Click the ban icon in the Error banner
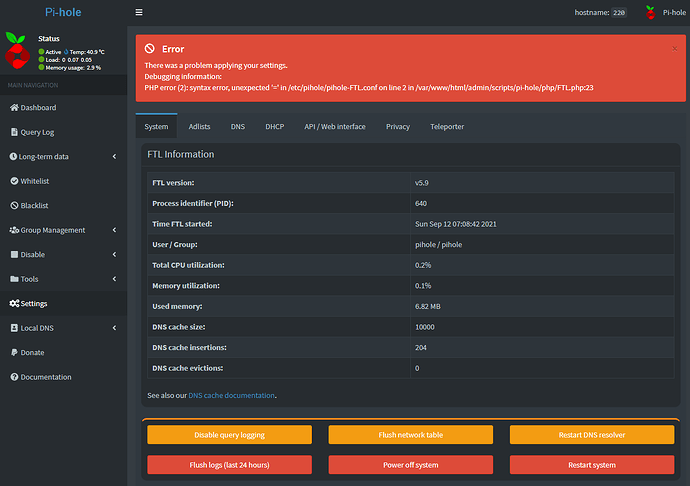This screenshot has width=690, height=486. point(150,48)
